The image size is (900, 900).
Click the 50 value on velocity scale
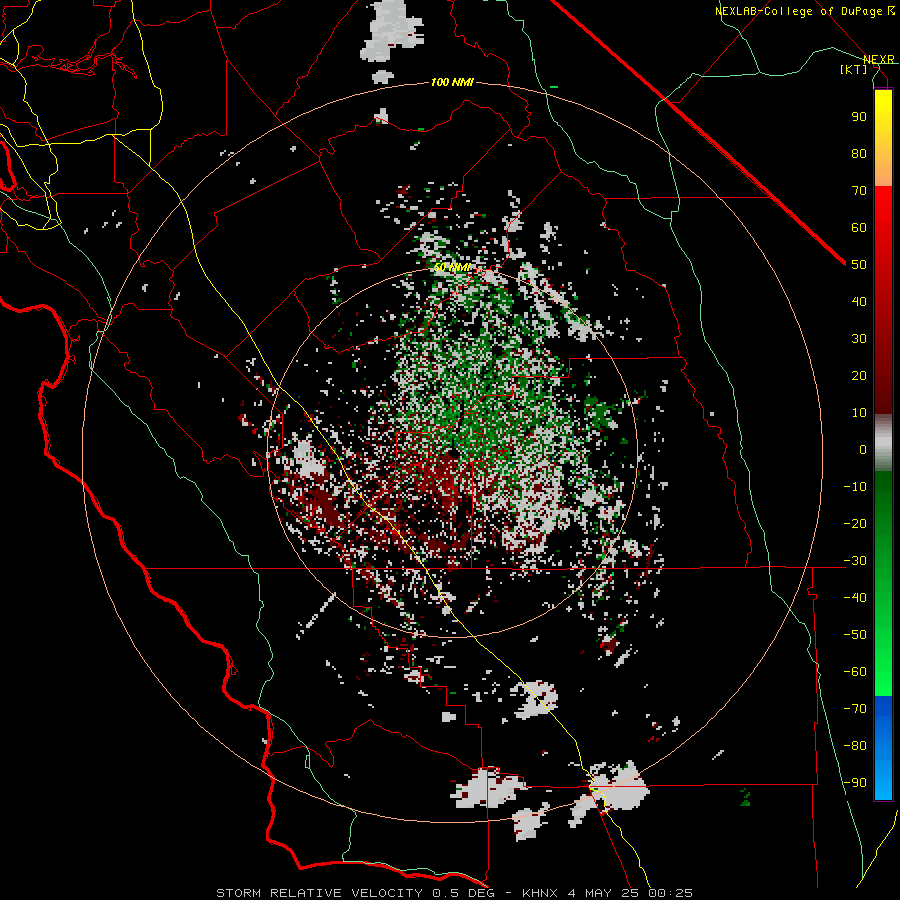(859, 265)
